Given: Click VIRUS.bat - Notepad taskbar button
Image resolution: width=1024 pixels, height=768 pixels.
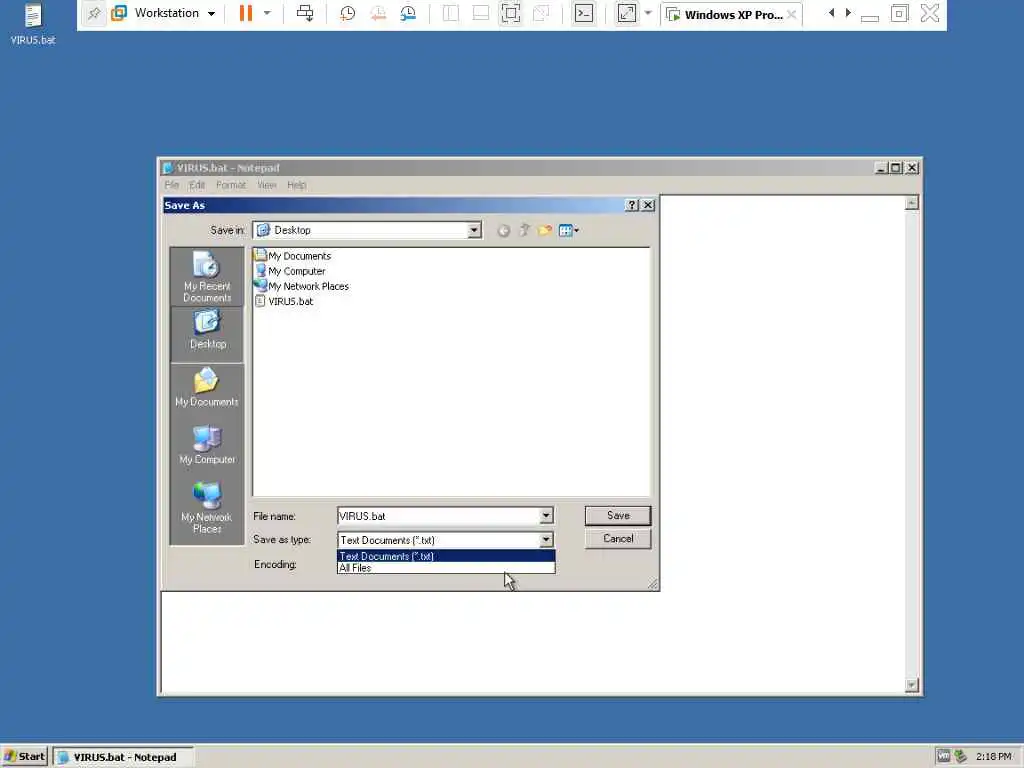Looking at the screenshot, I should tap(123, 757).
